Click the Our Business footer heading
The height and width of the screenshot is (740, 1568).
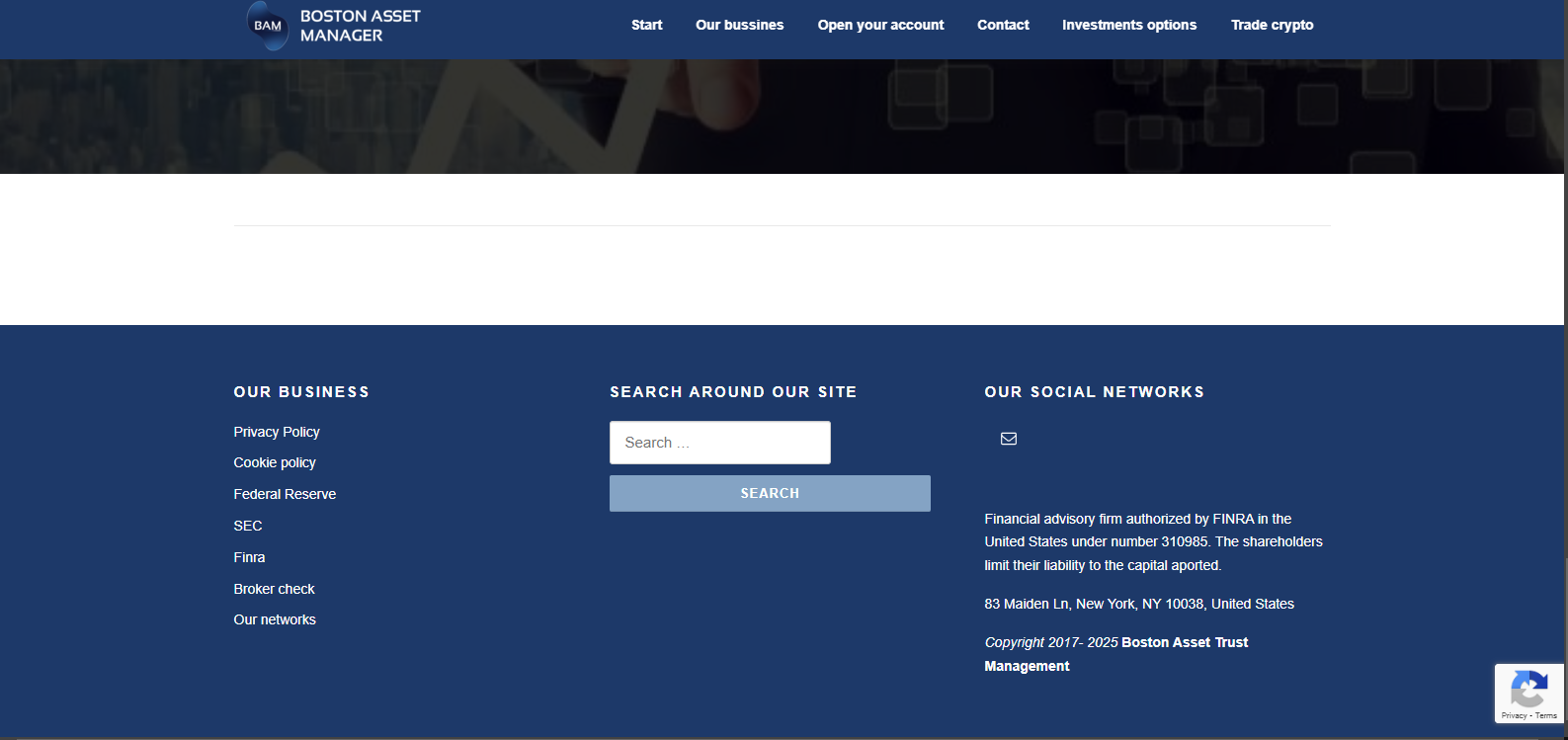click(x=301, y=392)
